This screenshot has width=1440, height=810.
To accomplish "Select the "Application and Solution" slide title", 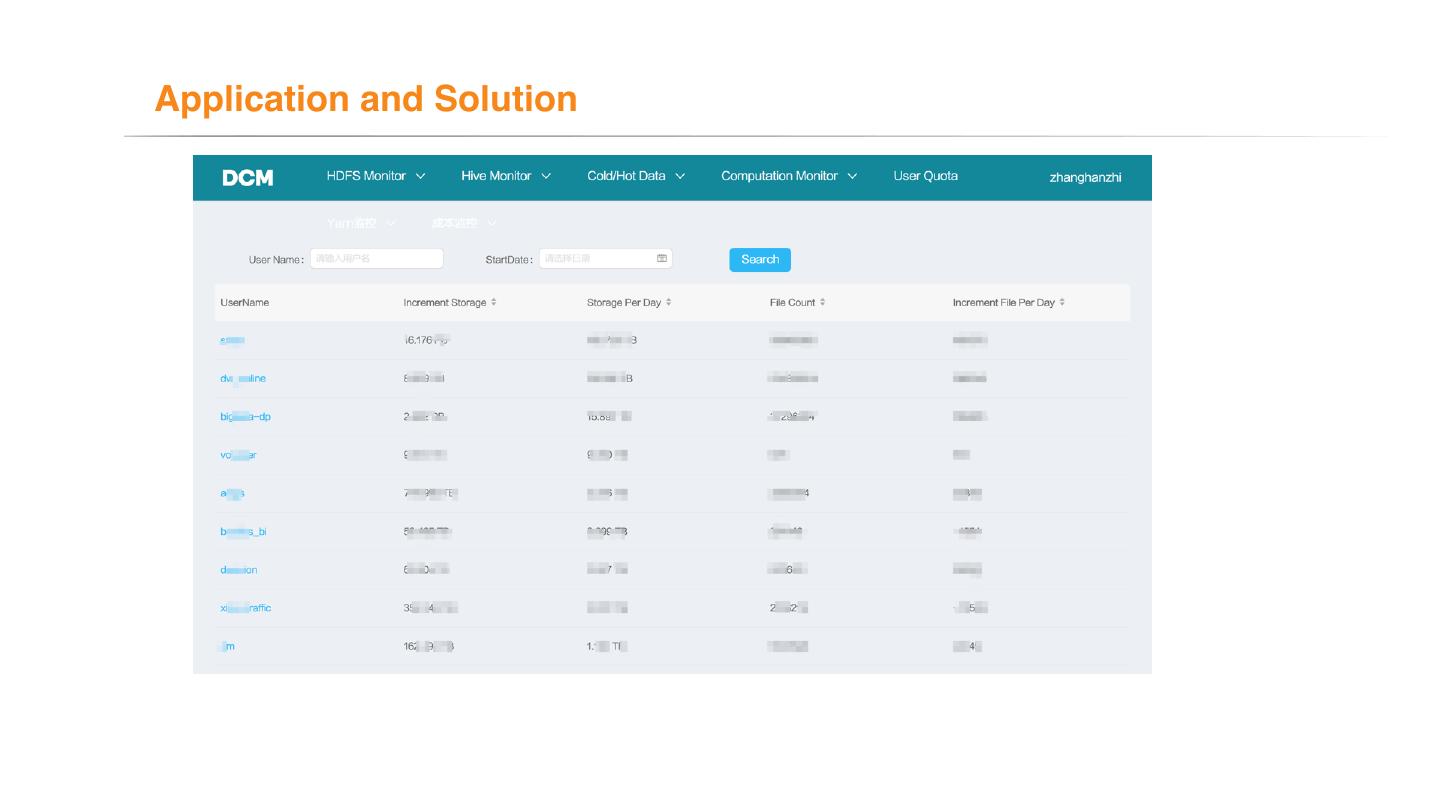I will [366, 99].
